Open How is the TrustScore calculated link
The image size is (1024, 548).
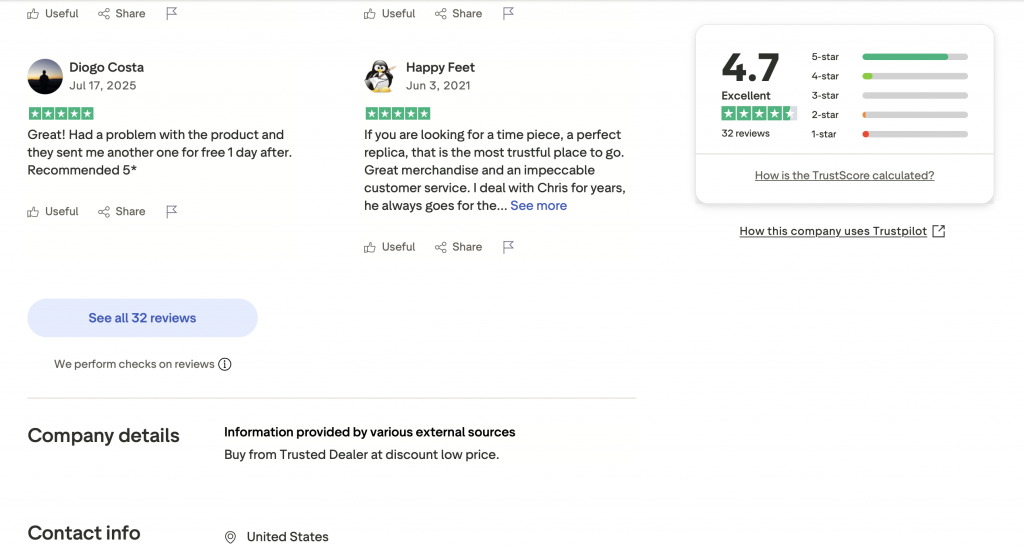point(844,176)
